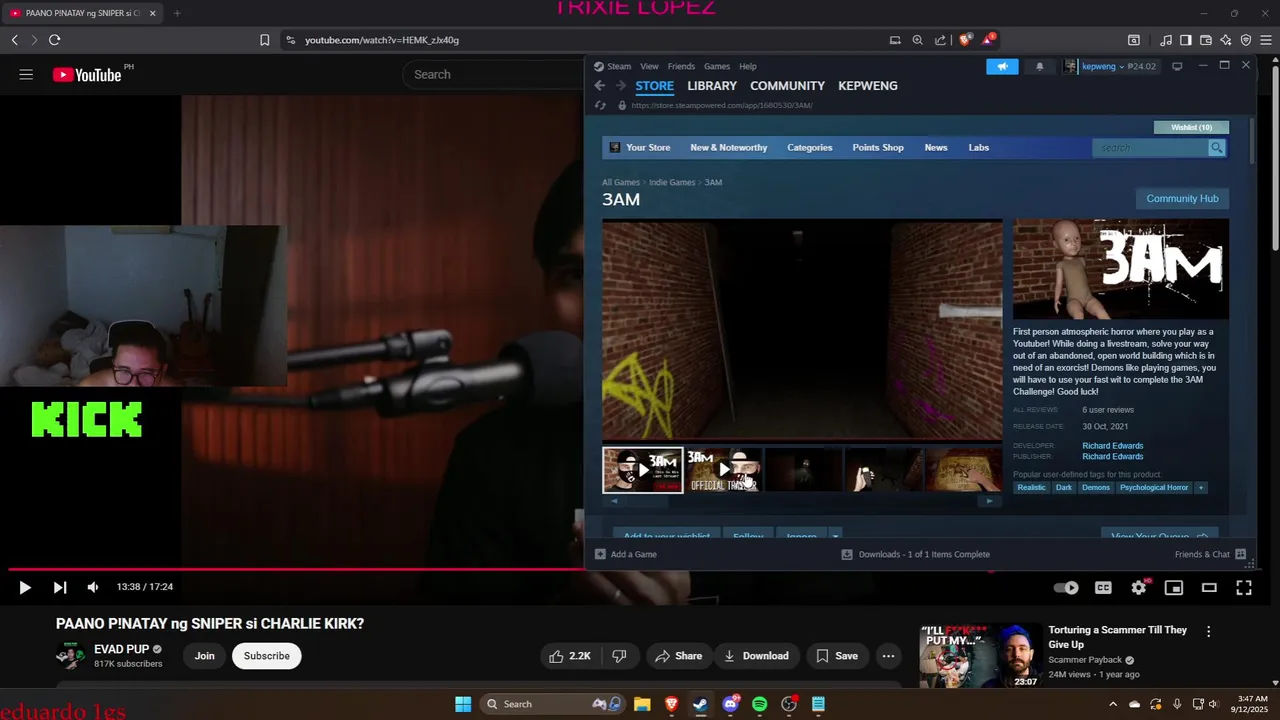Open the Help menu in Steam
This screenshot has height=720, width=1280.
pyautogui.click(x=748, y=66)
